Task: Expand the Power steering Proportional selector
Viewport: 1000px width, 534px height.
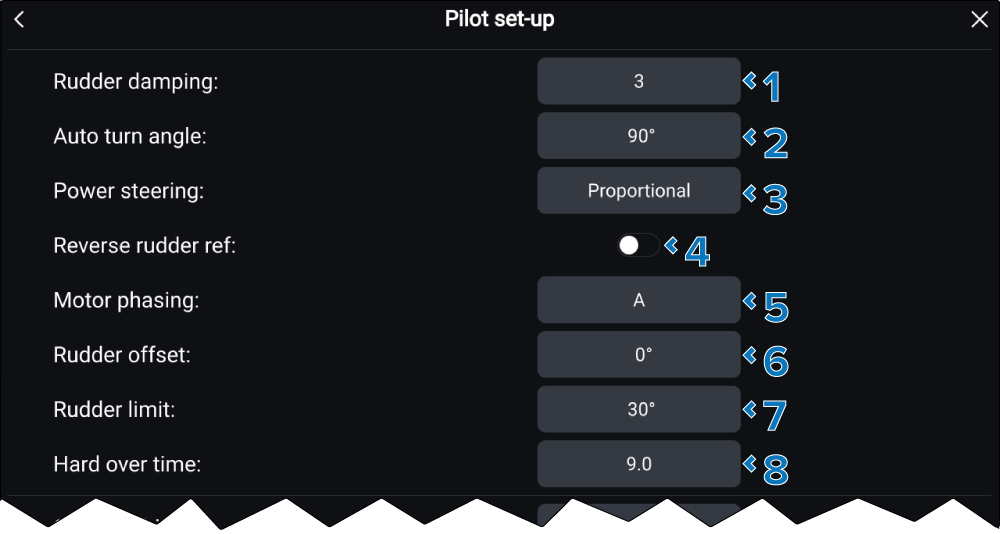Action: point(638,191)
